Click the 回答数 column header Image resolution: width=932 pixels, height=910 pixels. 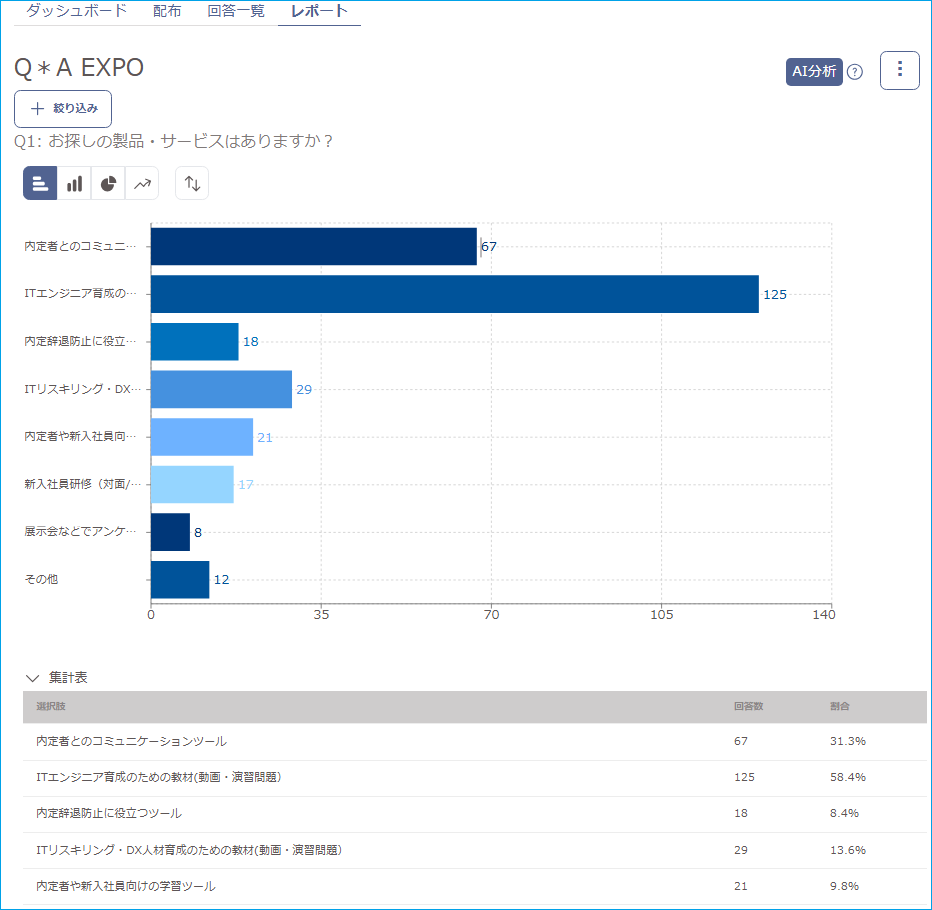tap(748, 706)
